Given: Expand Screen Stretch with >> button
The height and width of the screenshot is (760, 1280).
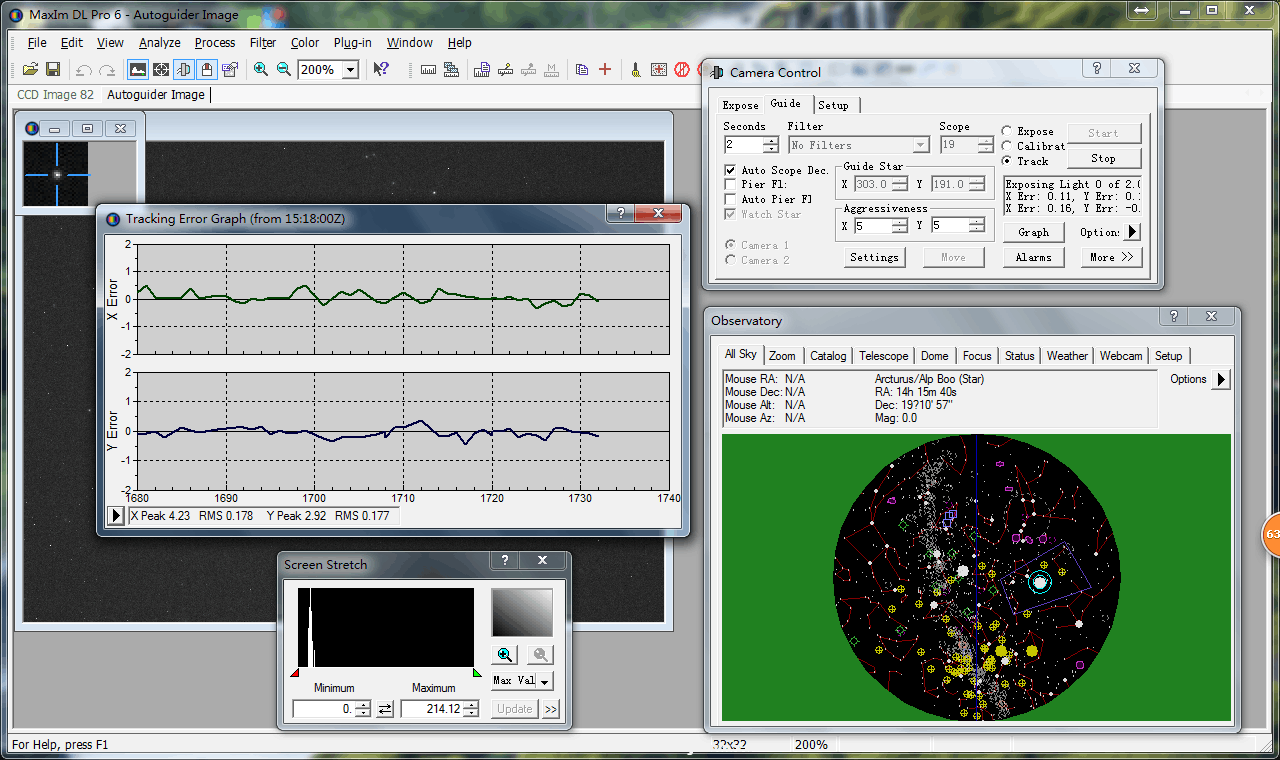Looking at the screenshot, I should [551, 709].
